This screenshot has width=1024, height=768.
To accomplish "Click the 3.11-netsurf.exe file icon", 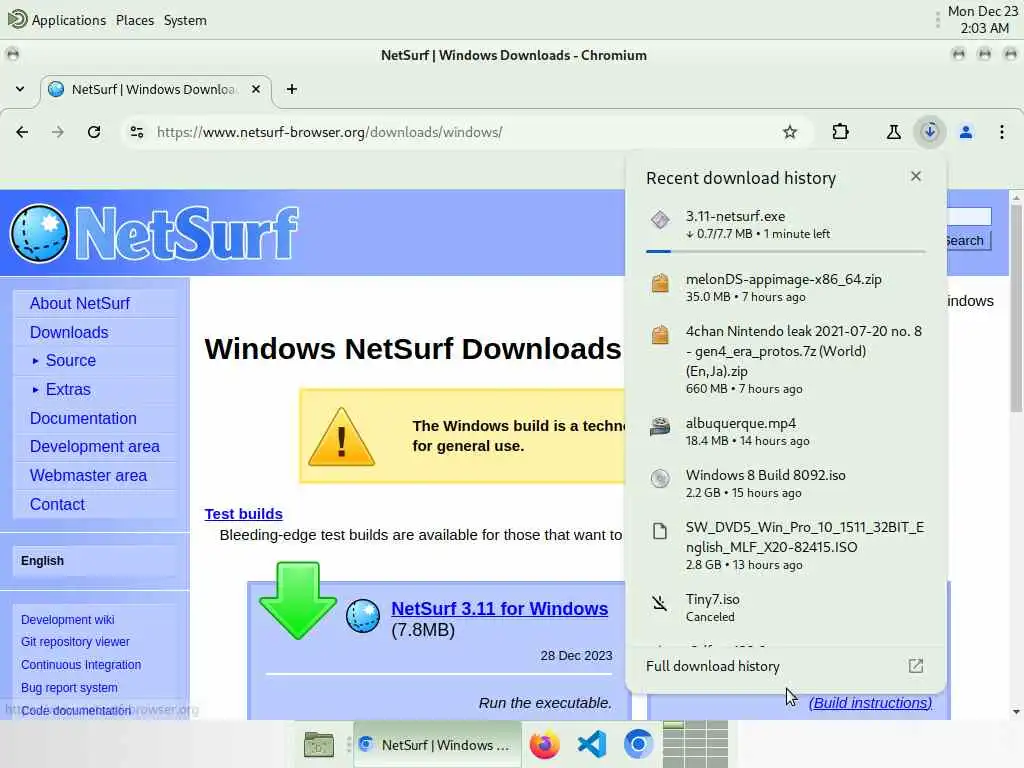I will pyautogui.click(x=660, y=220).
